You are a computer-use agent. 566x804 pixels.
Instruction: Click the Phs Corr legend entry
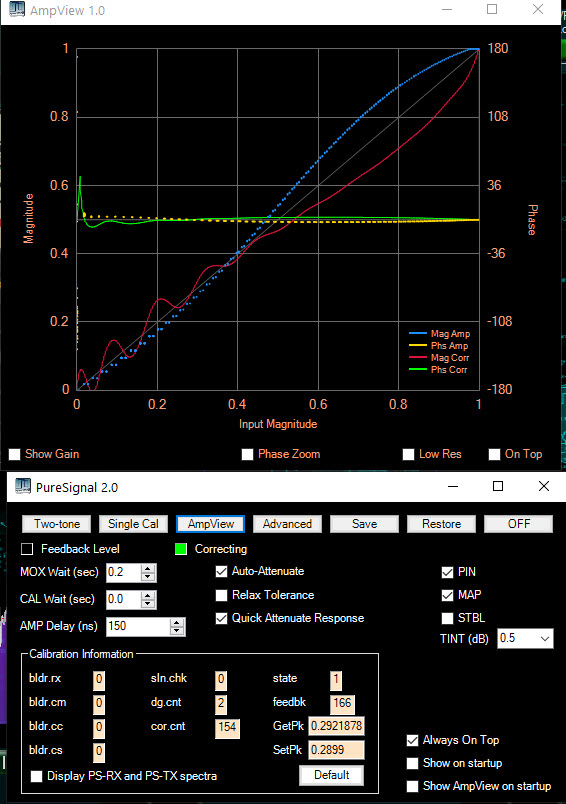[x=438, y=370]
